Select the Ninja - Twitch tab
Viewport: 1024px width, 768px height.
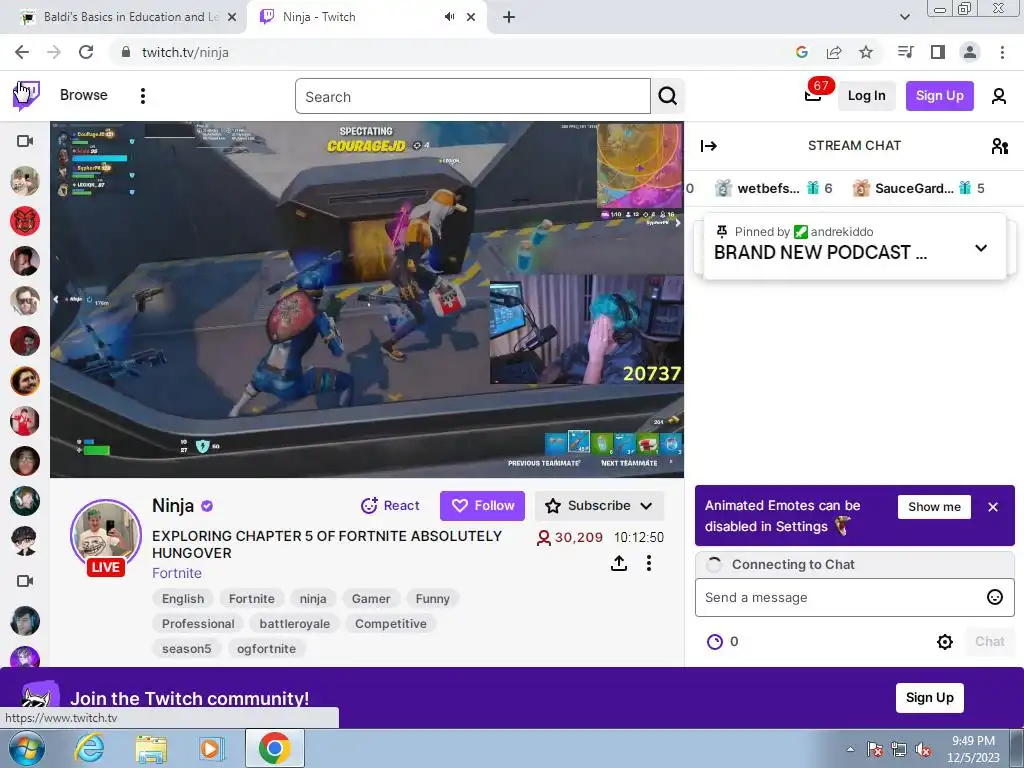pyautogui.click(x=366, y=17)
